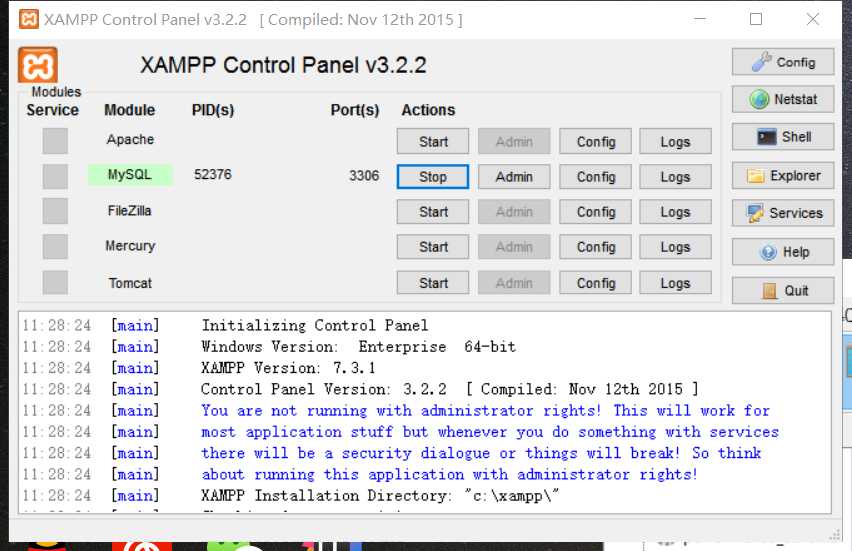Click the Mercury module name
Viewport: 852px width, 551px height.
click(130, 246)
